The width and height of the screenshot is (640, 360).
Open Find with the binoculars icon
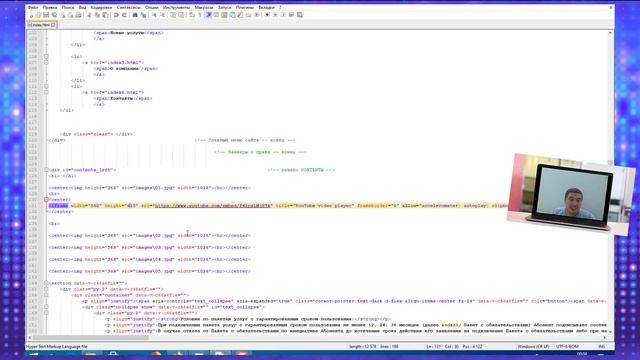[135, 15]
